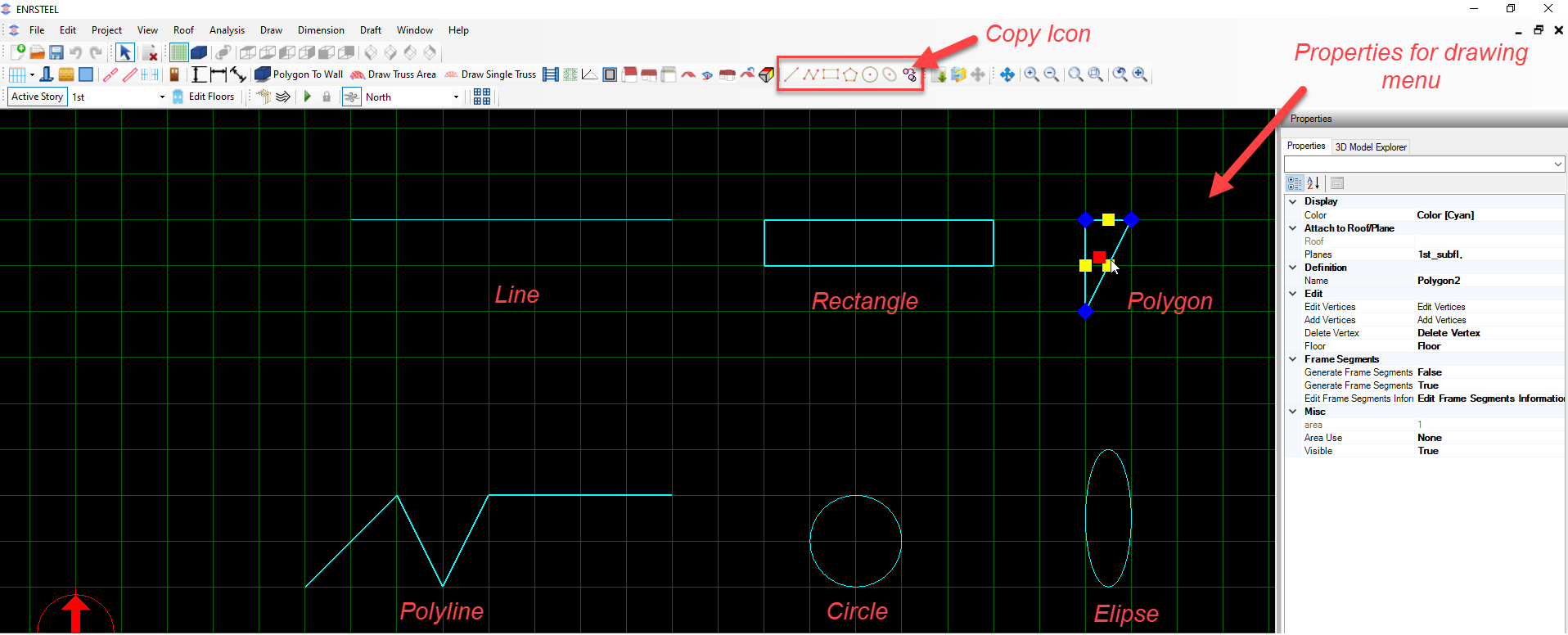1568x635 pixels.
Task: Pick the Draw Polygon tool
Action: pyautogui.click(x=850, y=74)
